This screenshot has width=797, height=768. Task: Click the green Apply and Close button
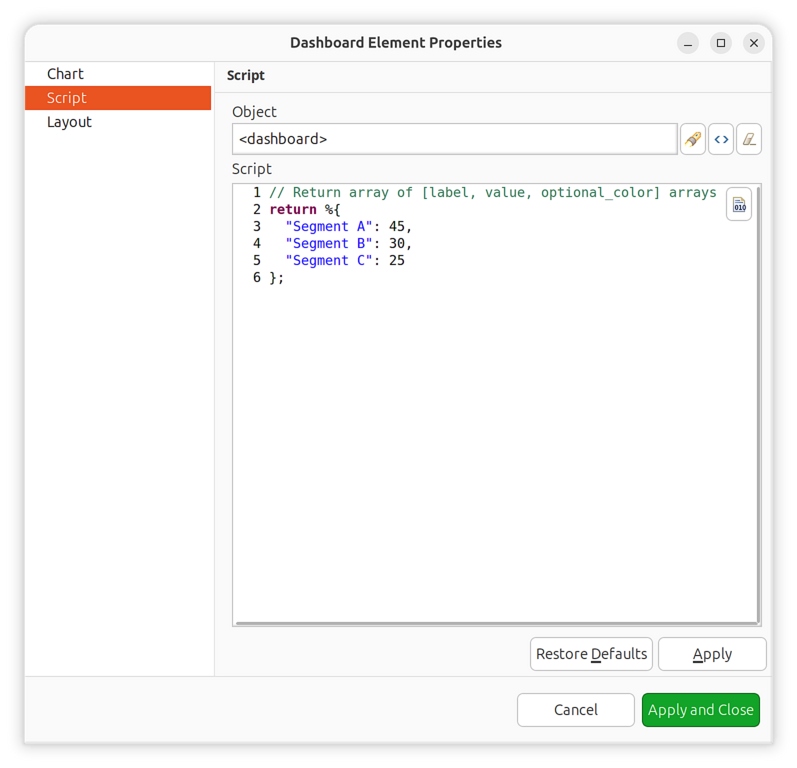[x=700, y=710]
